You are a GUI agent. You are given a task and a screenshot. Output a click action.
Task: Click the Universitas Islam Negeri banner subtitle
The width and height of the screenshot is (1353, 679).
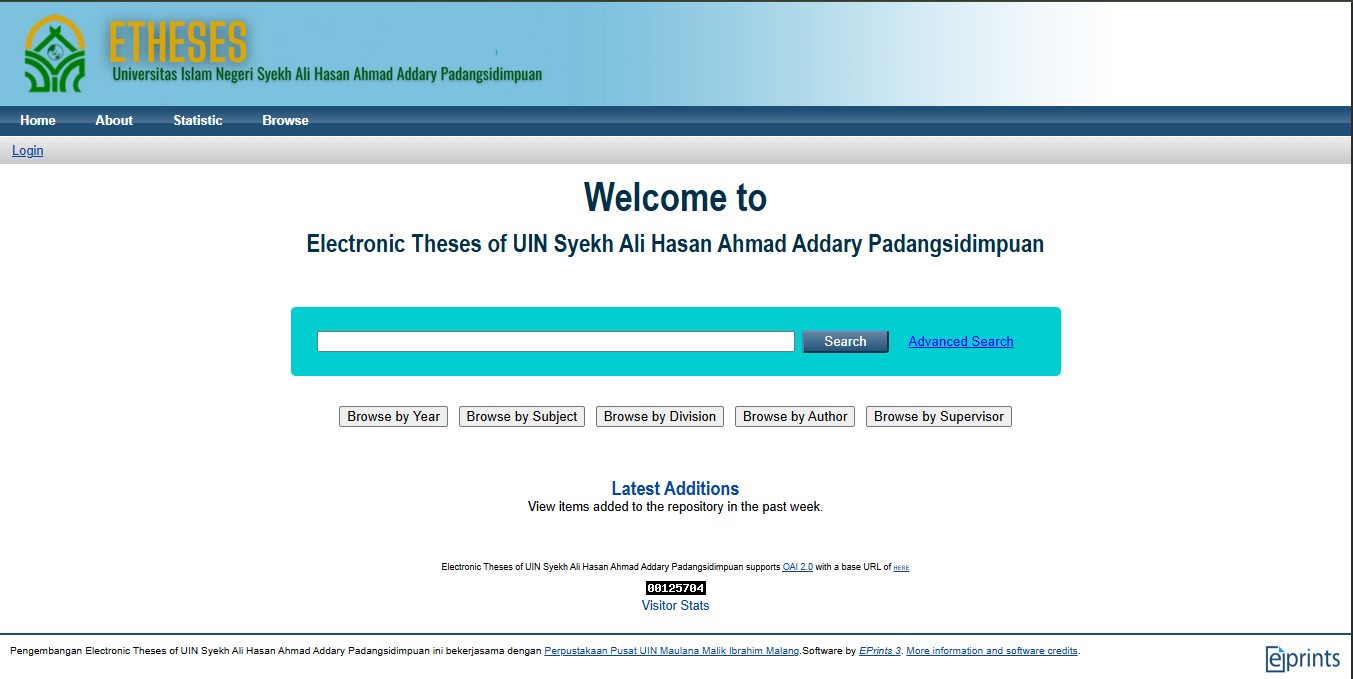[x=327, y=75]
